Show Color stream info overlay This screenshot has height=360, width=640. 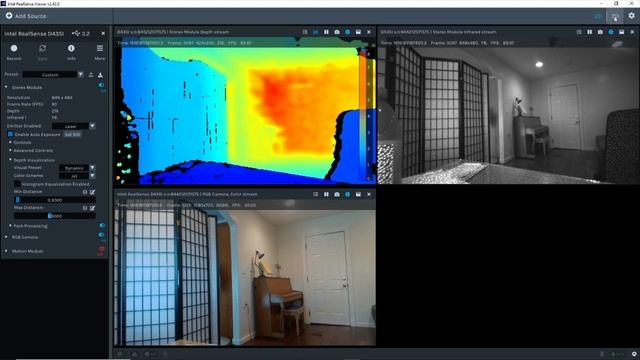(x=347, y=194)
